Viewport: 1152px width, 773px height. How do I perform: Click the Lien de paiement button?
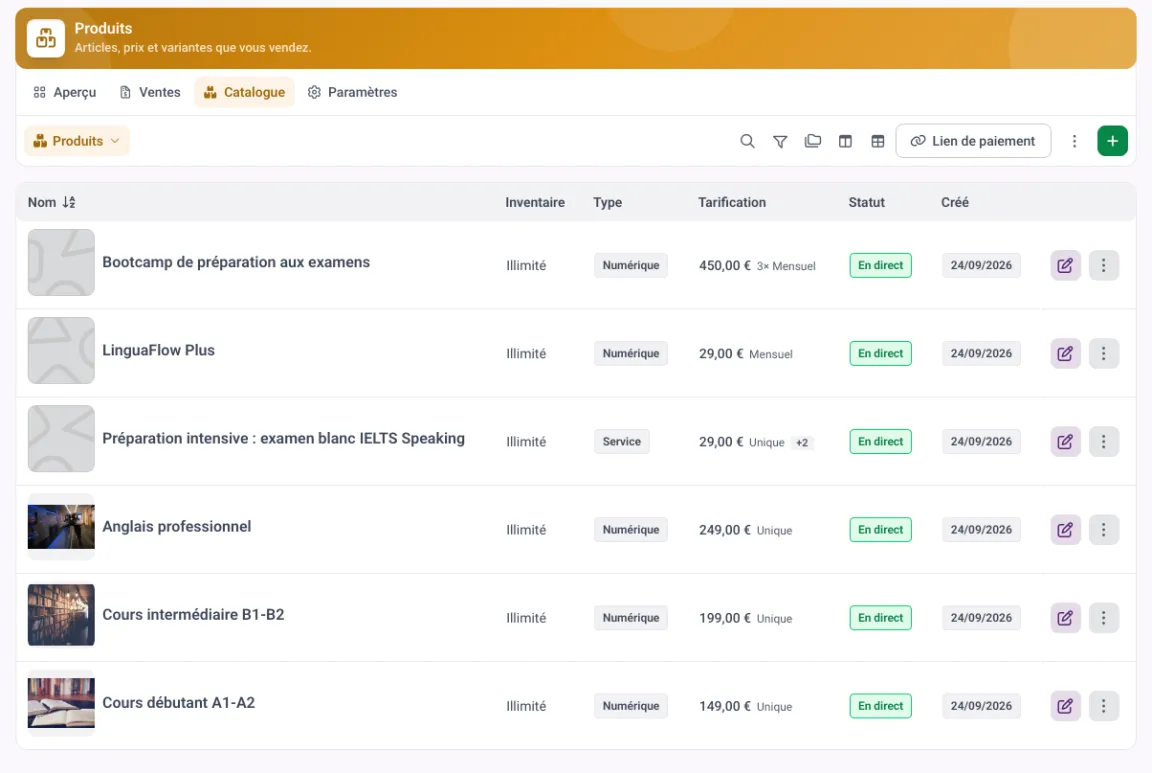973,141
